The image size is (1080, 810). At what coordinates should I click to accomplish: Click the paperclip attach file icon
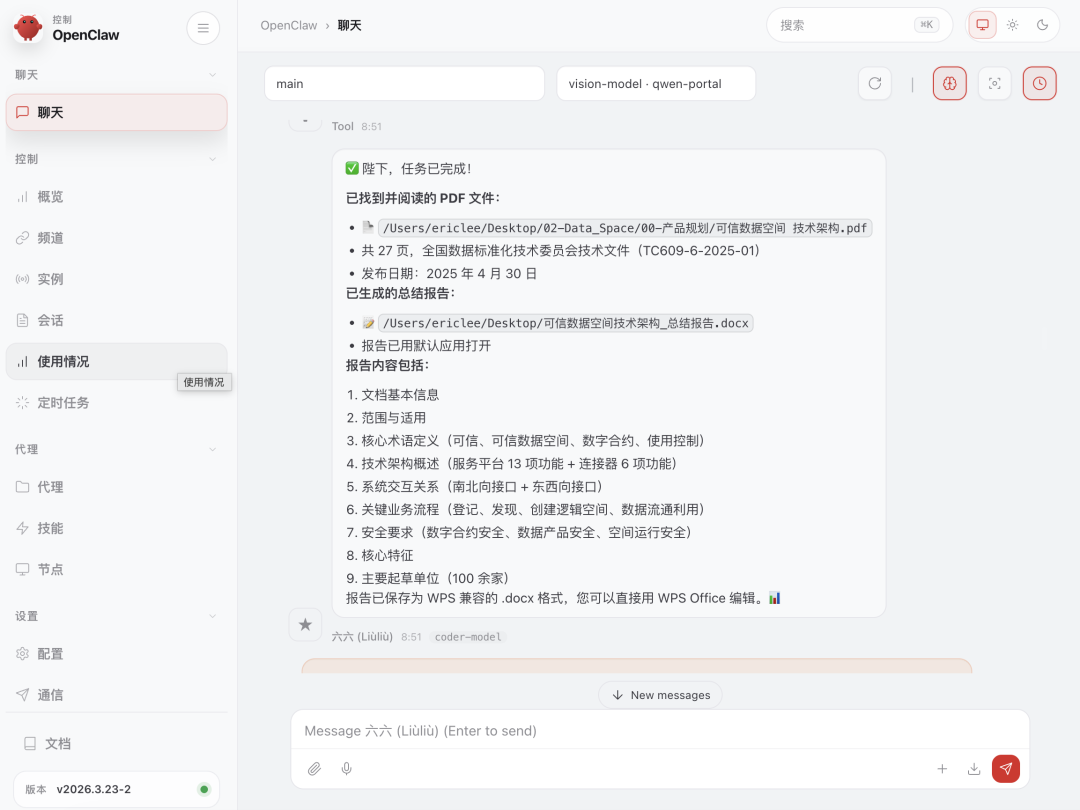click(314, 769)
